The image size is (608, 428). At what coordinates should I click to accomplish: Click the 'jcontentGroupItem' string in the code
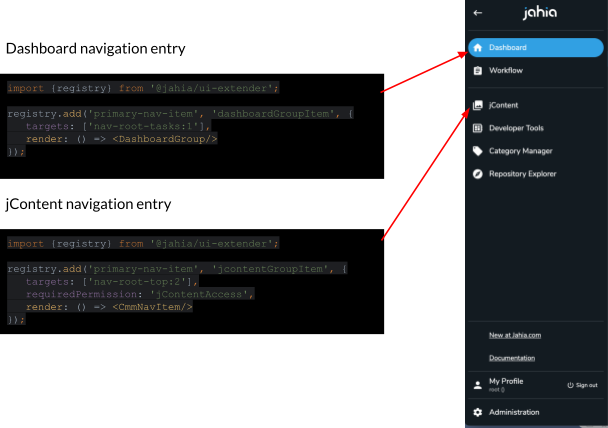(x=270, y=269)
